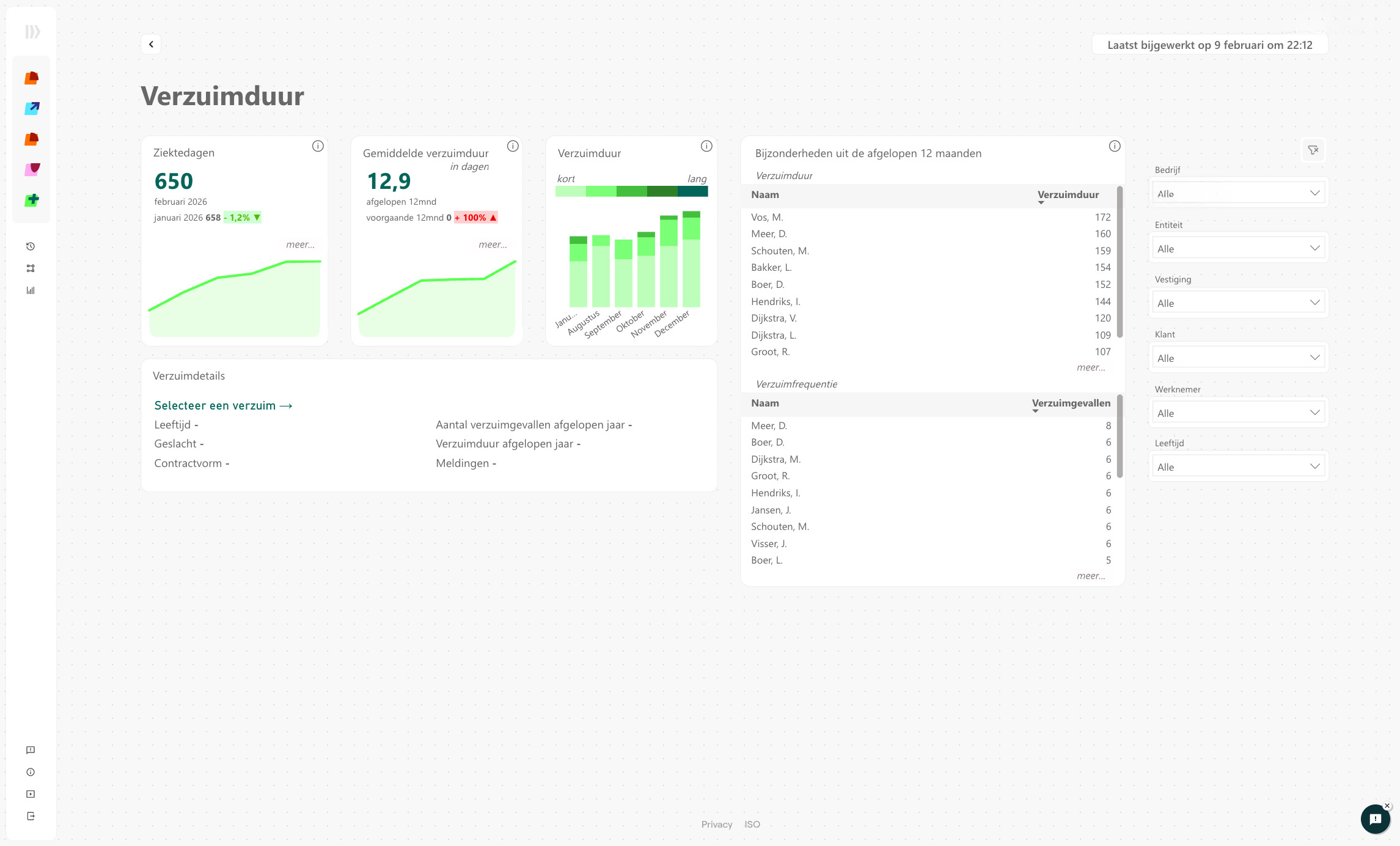This screenshot has height=846, width=1400.
Task: Open the Privacy footer link
Action: coord(716,824)
